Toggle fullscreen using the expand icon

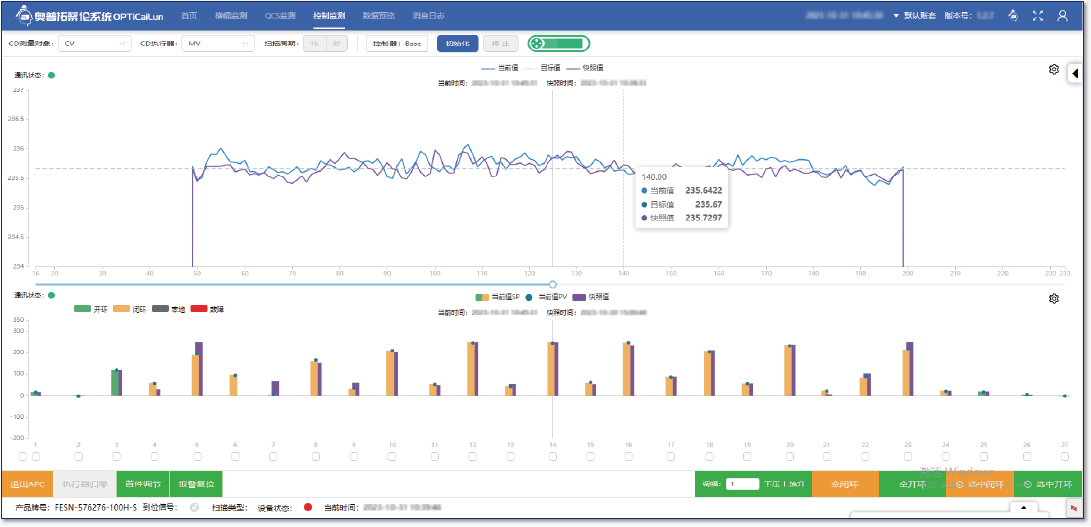click(1038, 16)
